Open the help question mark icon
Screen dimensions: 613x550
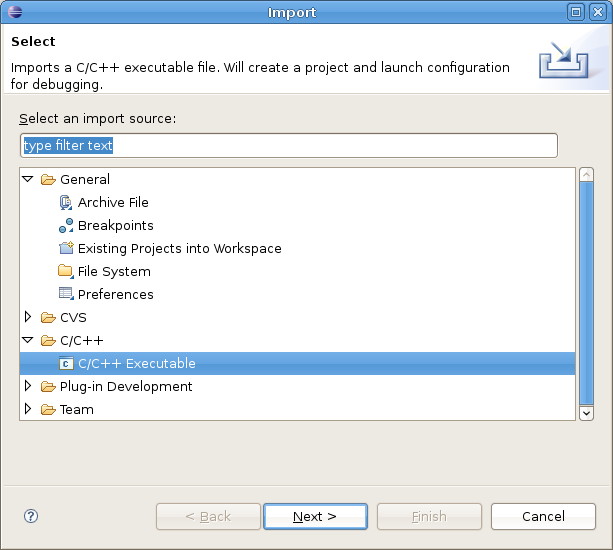point(30,516)
